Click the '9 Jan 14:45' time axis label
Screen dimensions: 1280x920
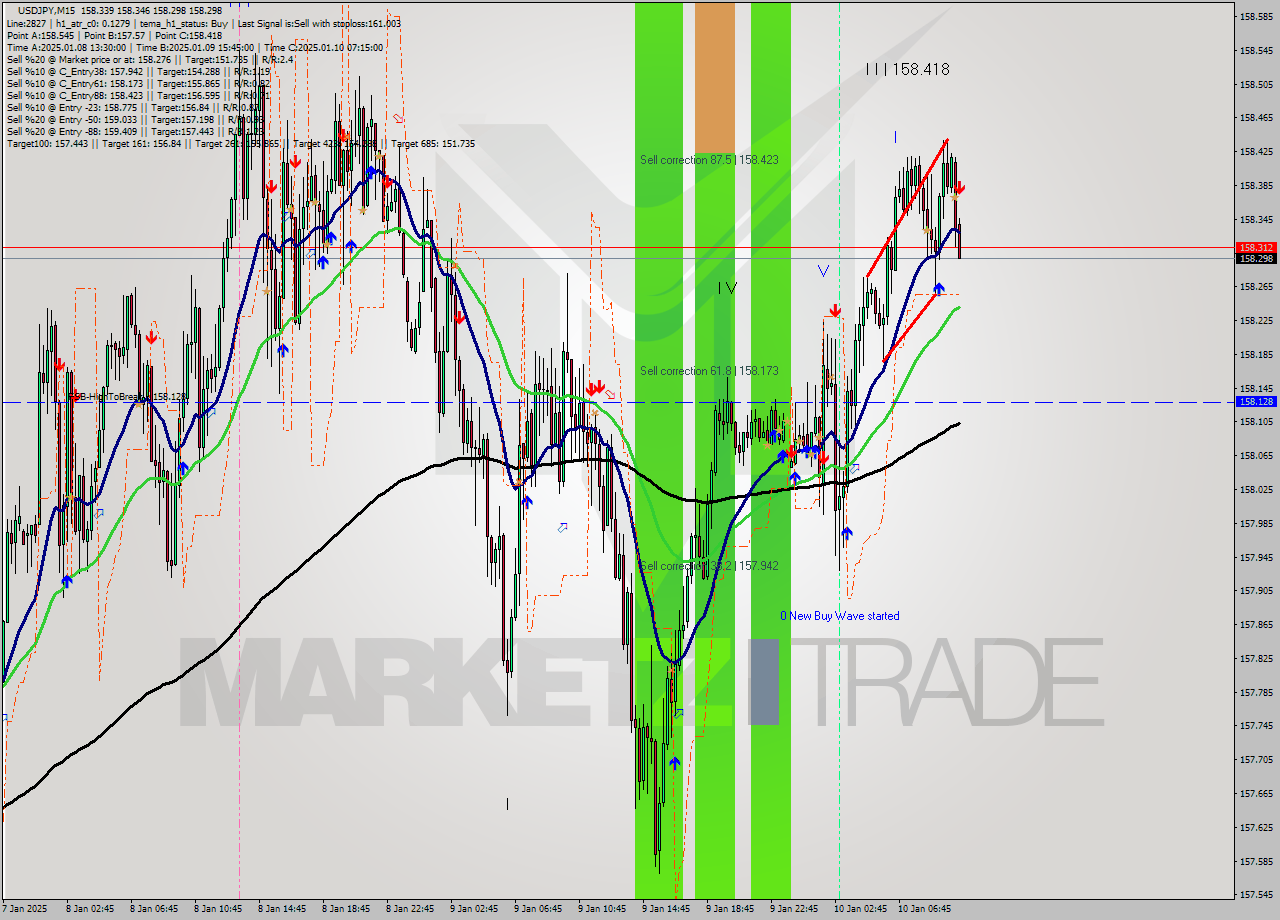[668, 909]
